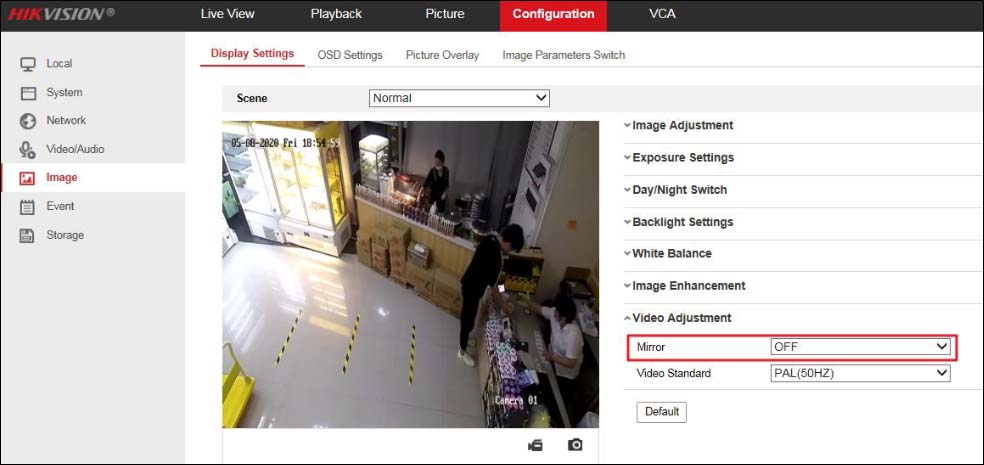Click the Event calendar icon
This screenshot has width=984, height=465.
click(x=28, y=206)
